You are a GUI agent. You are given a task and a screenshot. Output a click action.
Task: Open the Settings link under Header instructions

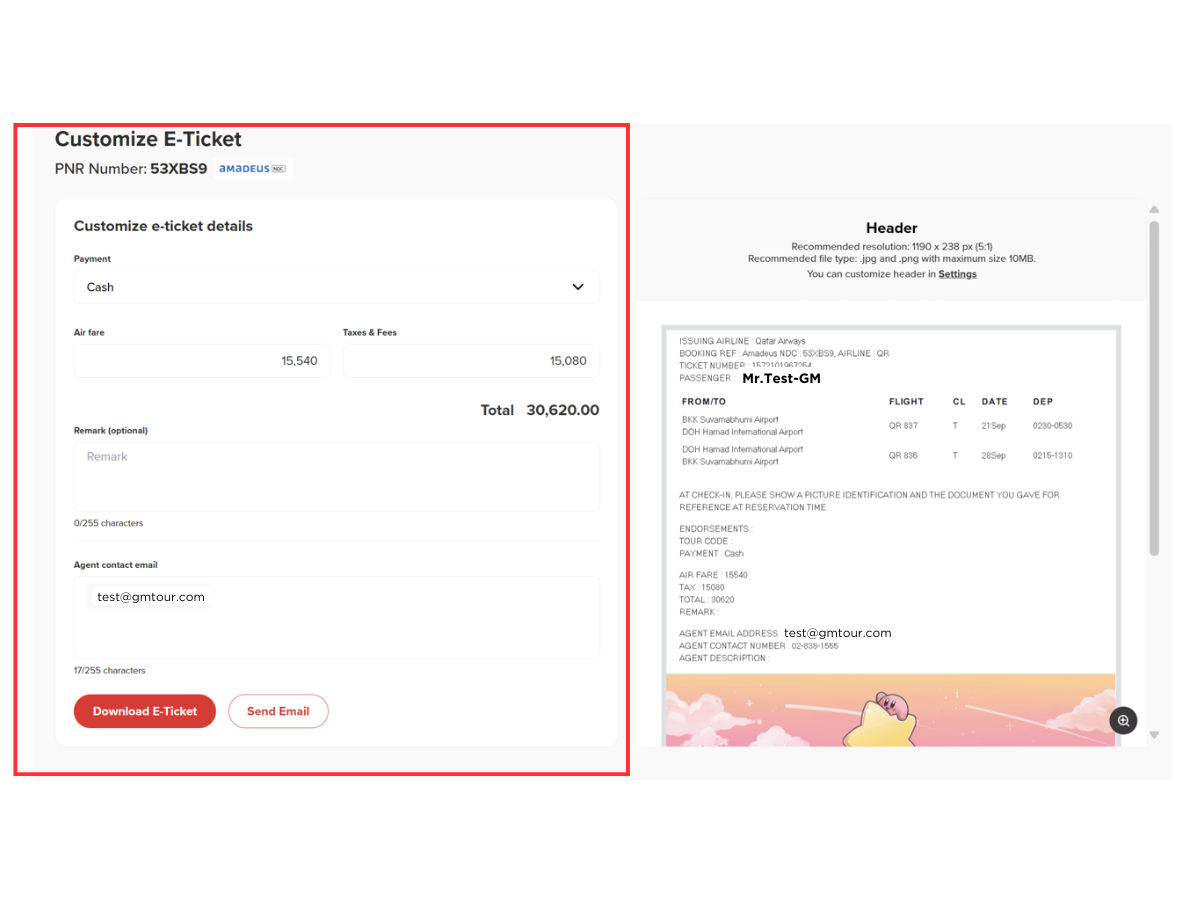(x=957, y=273)
